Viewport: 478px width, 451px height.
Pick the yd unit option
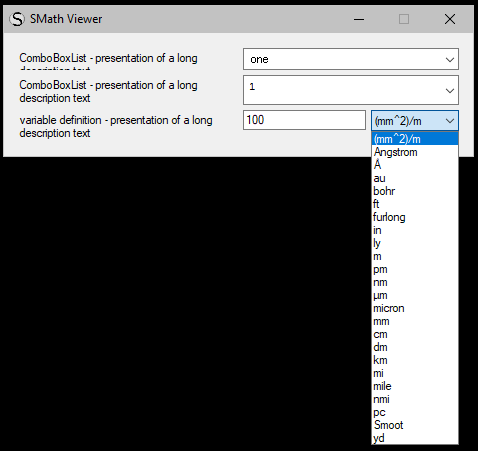(415, 438)
